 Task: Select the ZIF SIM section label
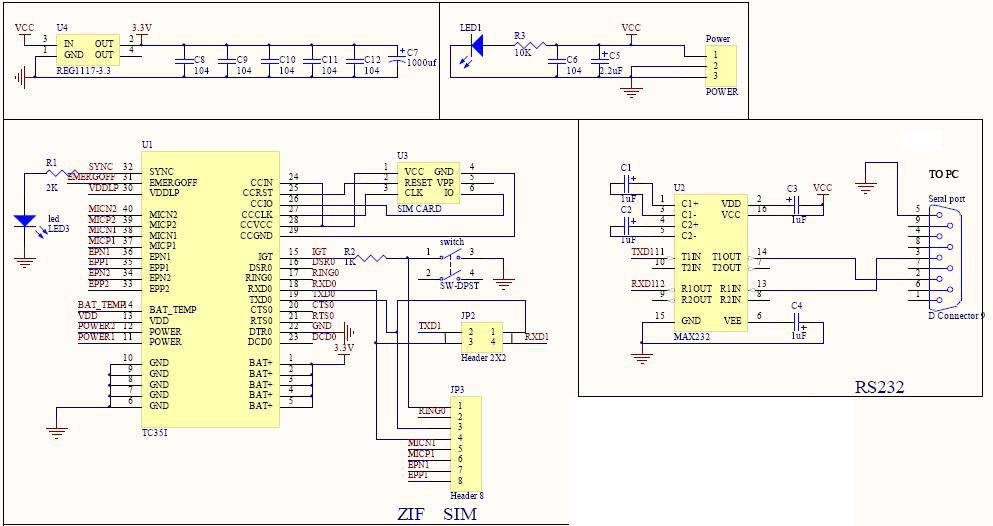point(436,514)
